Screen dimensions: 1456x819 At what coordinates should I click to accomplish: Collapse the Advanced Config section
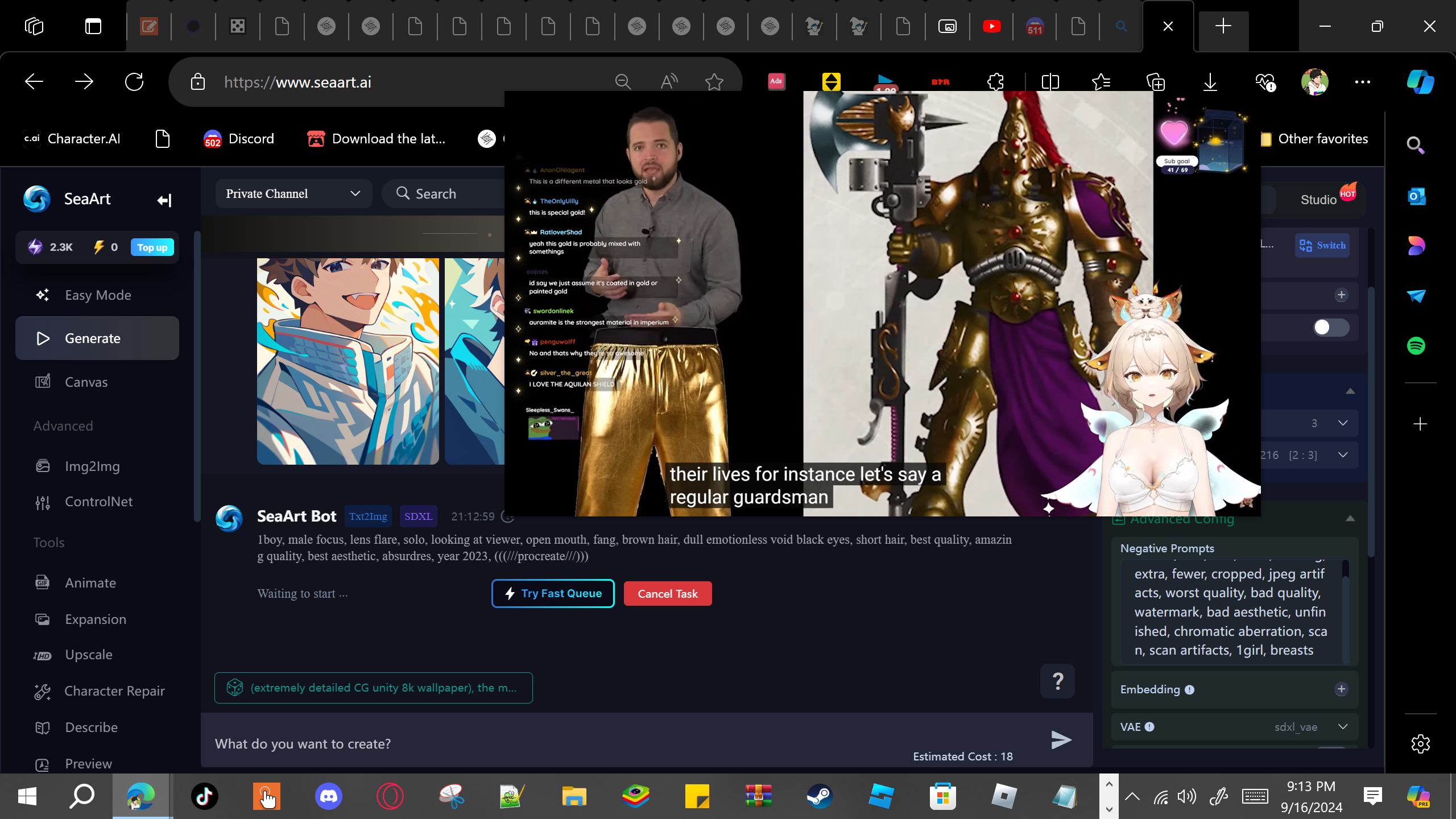tap(1350, 519)
